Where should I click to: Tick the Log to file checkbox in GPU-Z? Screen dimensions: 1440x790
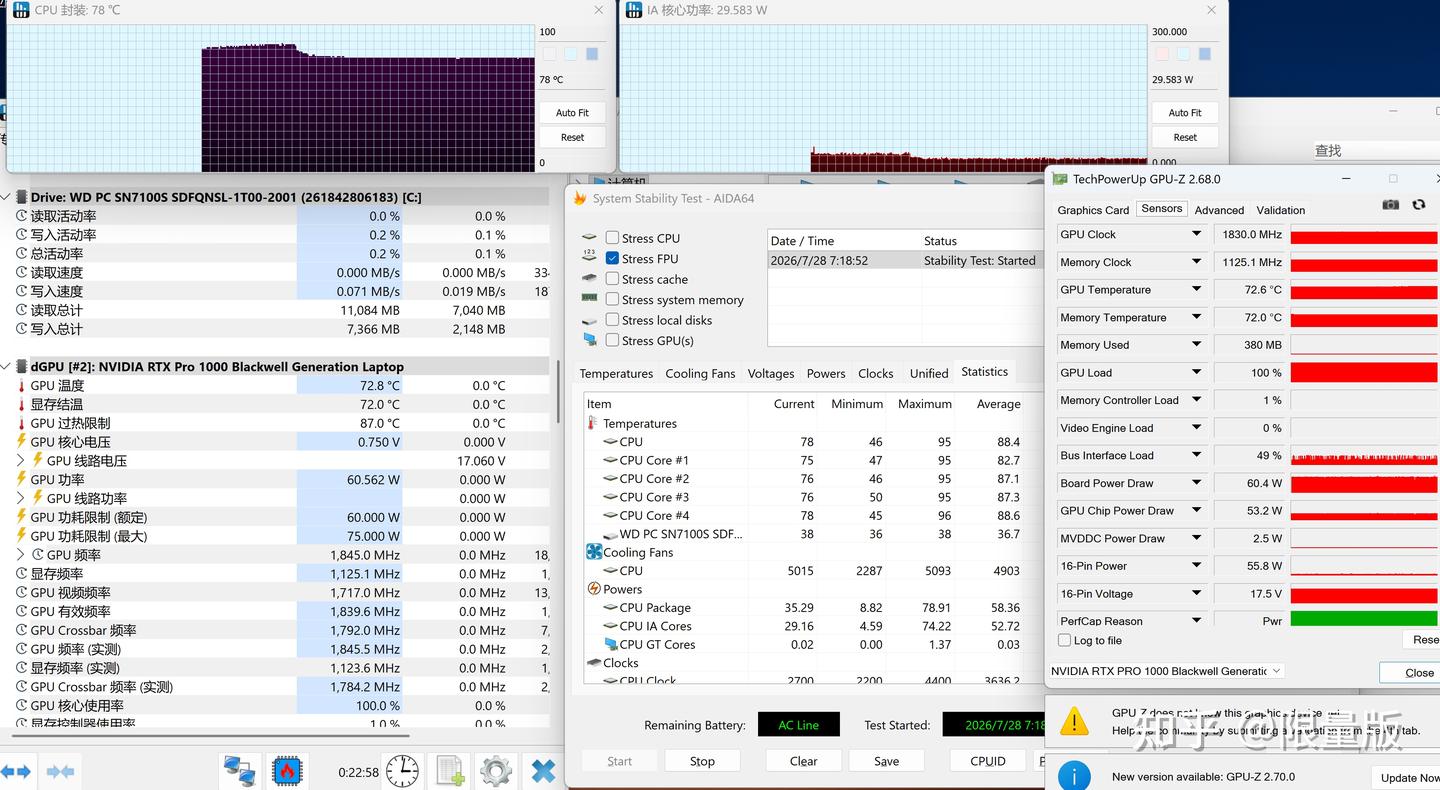1064,640
